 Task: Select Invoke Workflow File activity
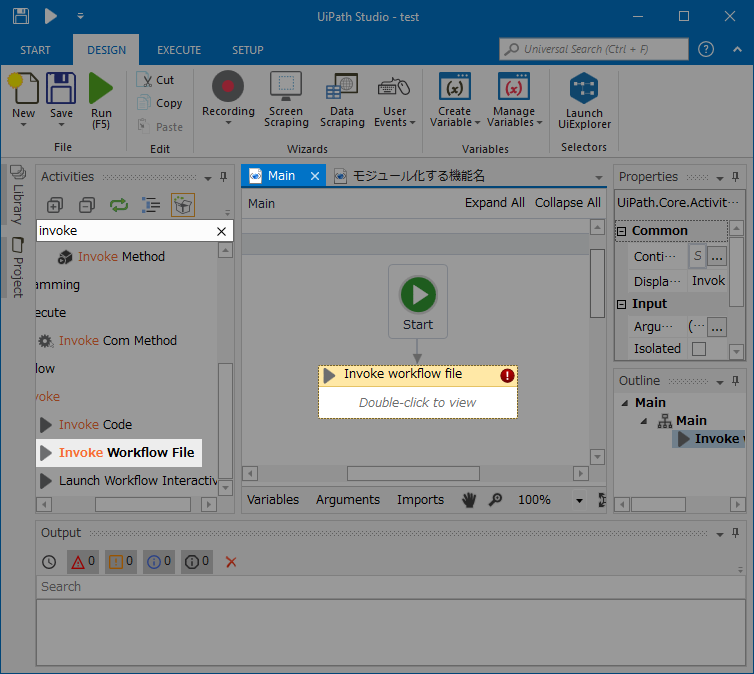pyautogui.click(x=119, y=452)
